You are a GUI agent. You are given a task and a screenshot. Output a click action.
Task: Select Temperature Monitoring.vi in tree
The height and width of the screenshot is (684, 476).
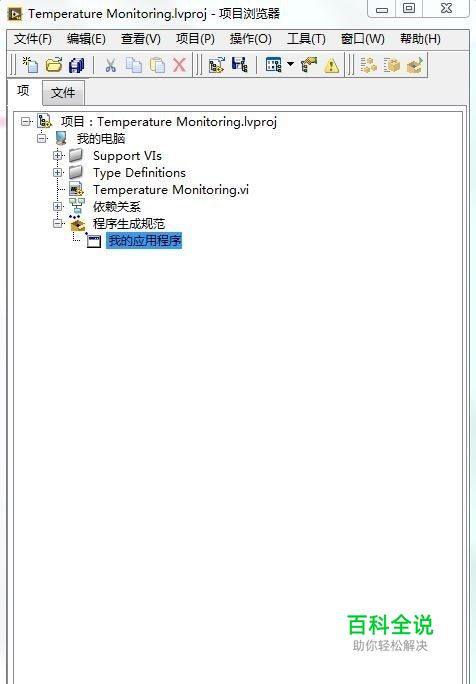tap(170, 190)
